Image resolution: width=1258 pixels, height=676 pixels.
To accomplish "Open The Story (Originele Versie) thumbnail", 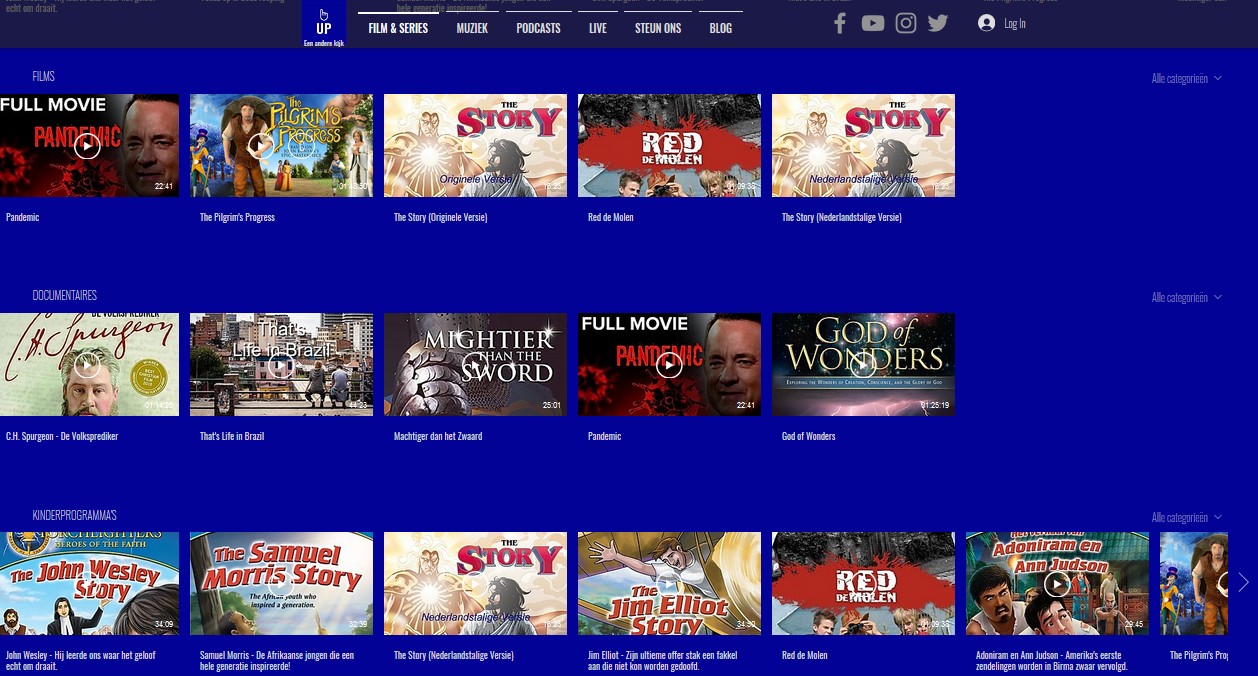I will 475,146.
